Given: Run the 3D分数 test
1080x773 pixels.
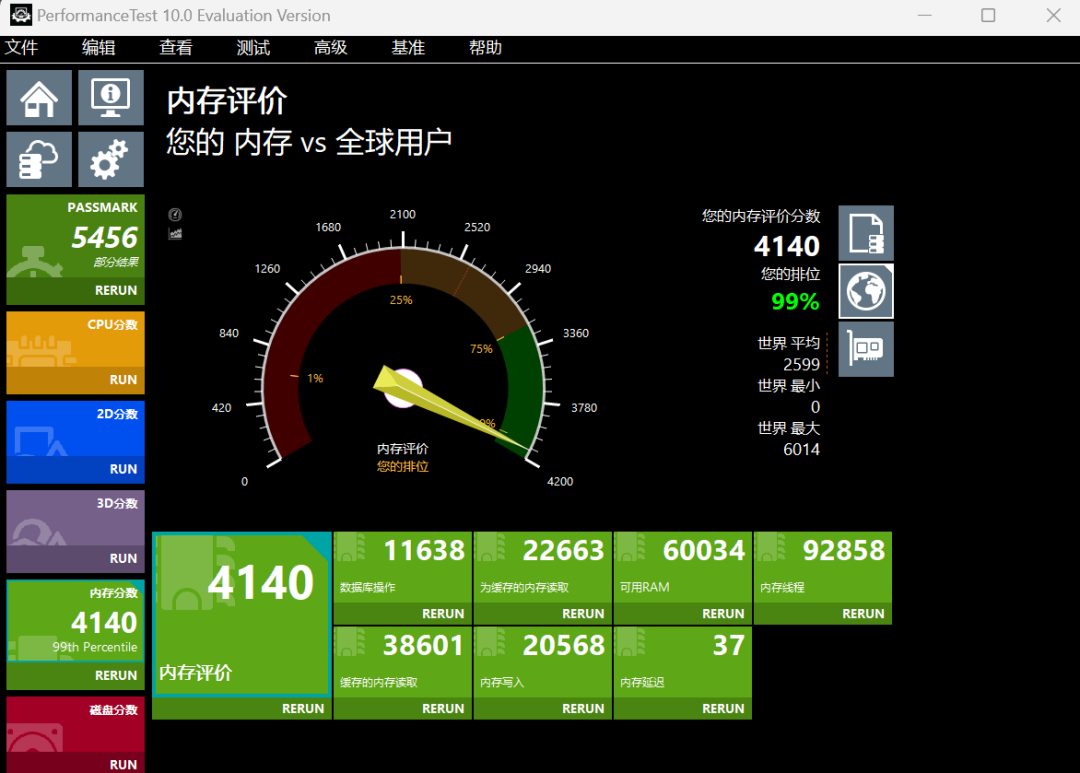Looking at the screenshot, I should 123,559.
